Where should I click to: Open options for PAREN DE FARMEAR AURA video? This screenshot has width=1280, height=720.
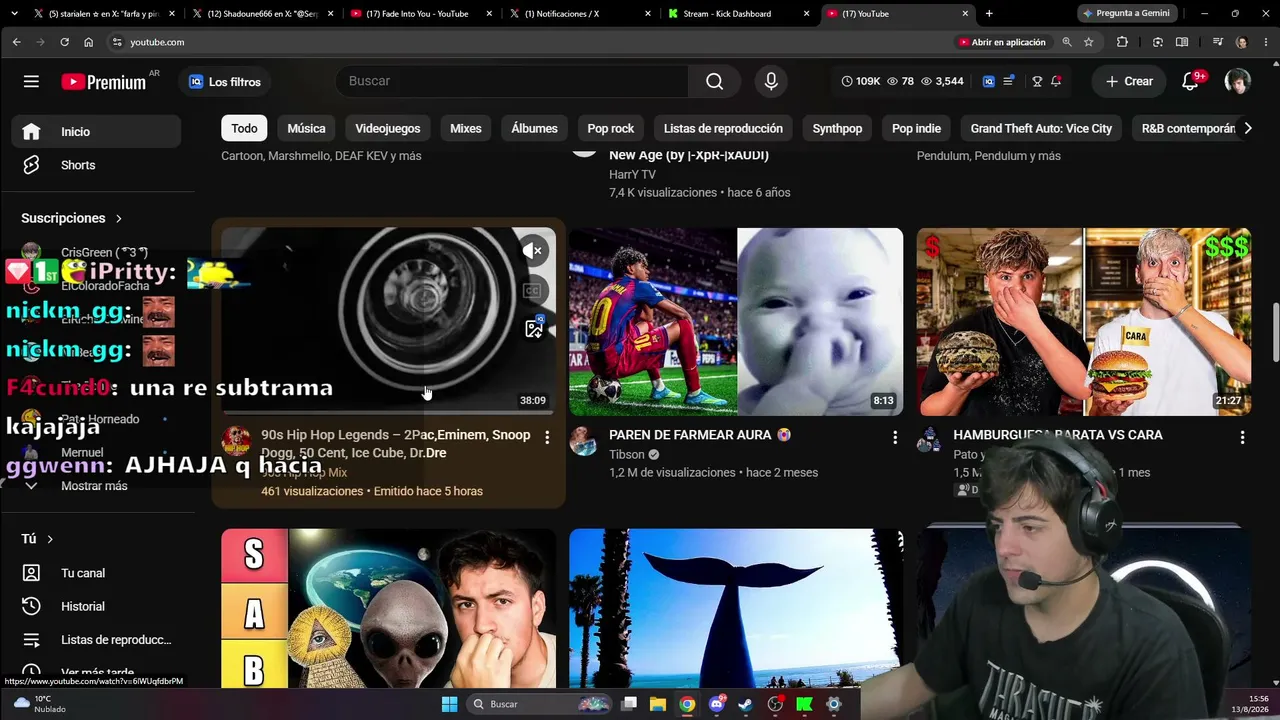(x=895, y=437)
